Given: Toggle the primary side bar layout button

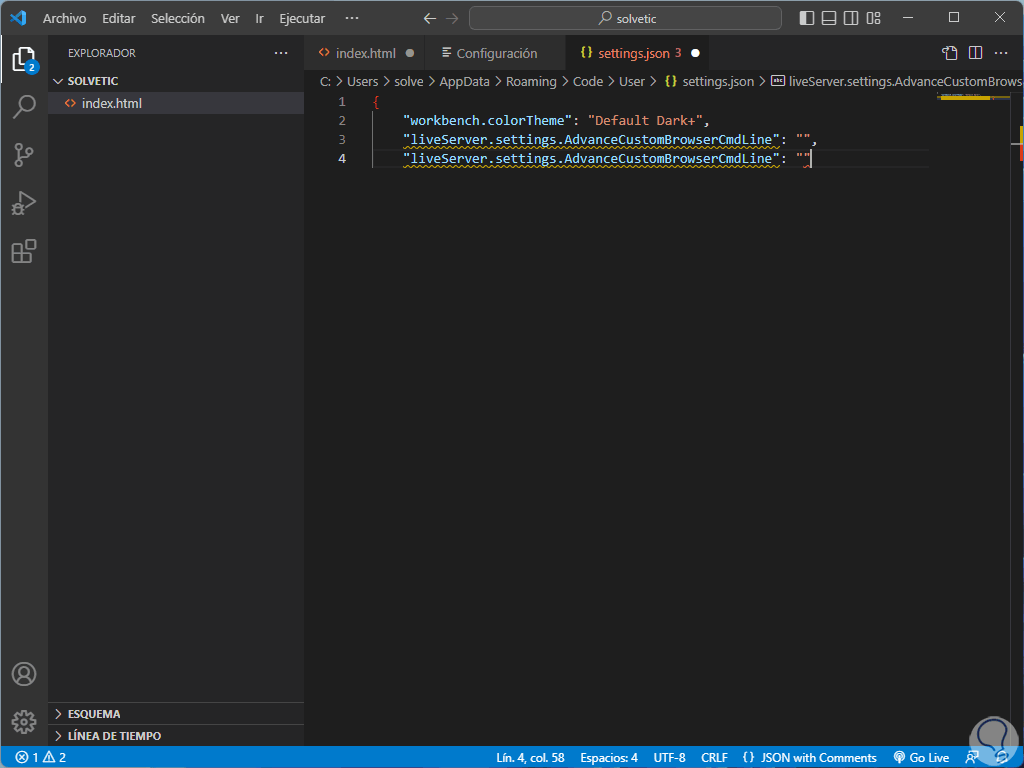Looking at the screenshot, I should pyautogui.click(x=807, y=18).
